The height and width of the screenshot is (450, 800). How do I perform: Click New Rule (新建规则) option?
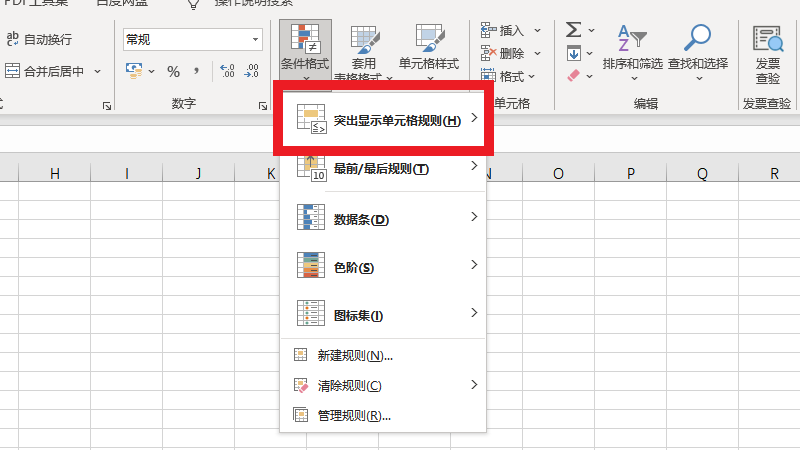(x=353, y=355)
